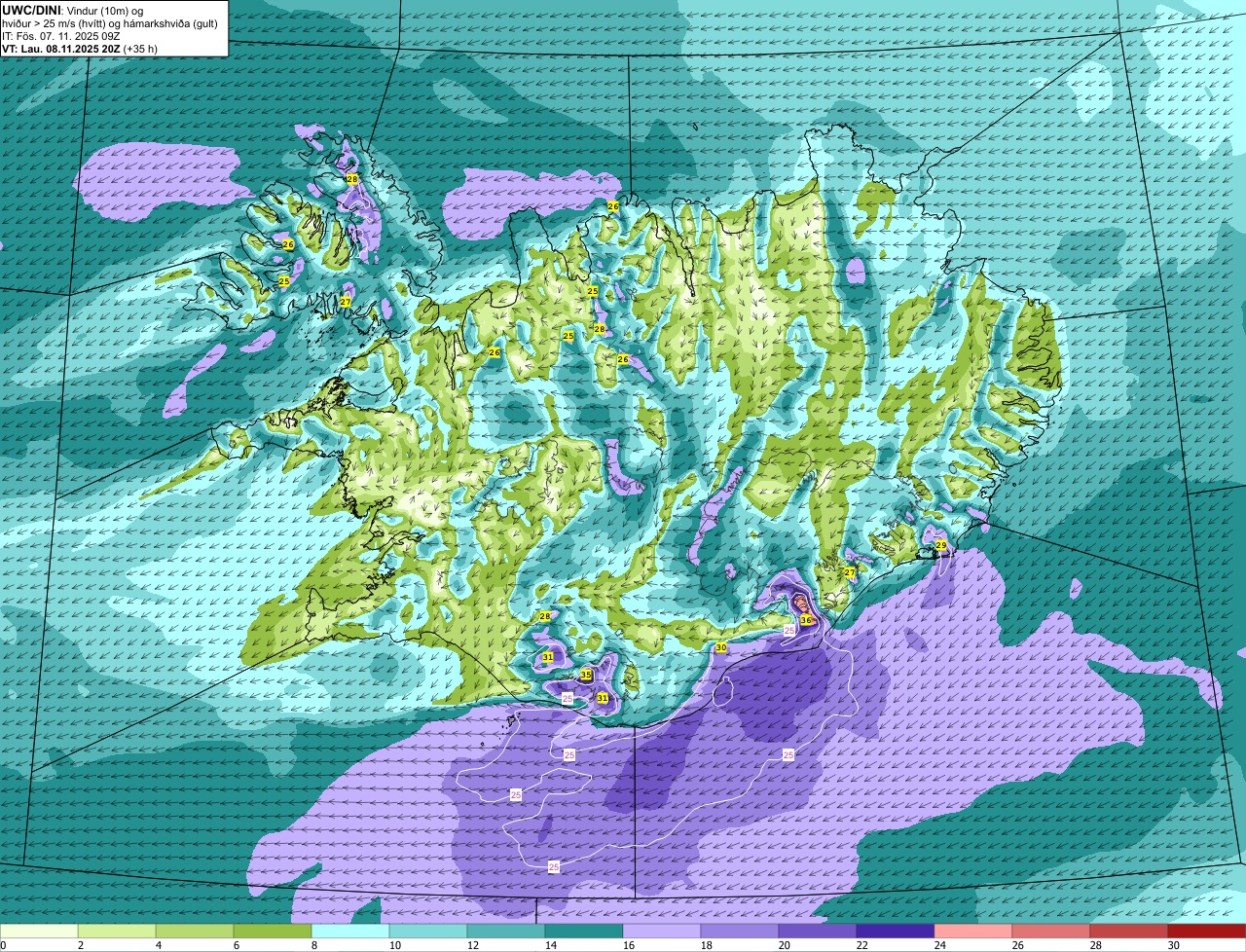Screen dimensions: 1246x952
Task: Click the "VT: Lau. 08.11.2025 20Z (+35 h)" line
Action: (80, 48)
